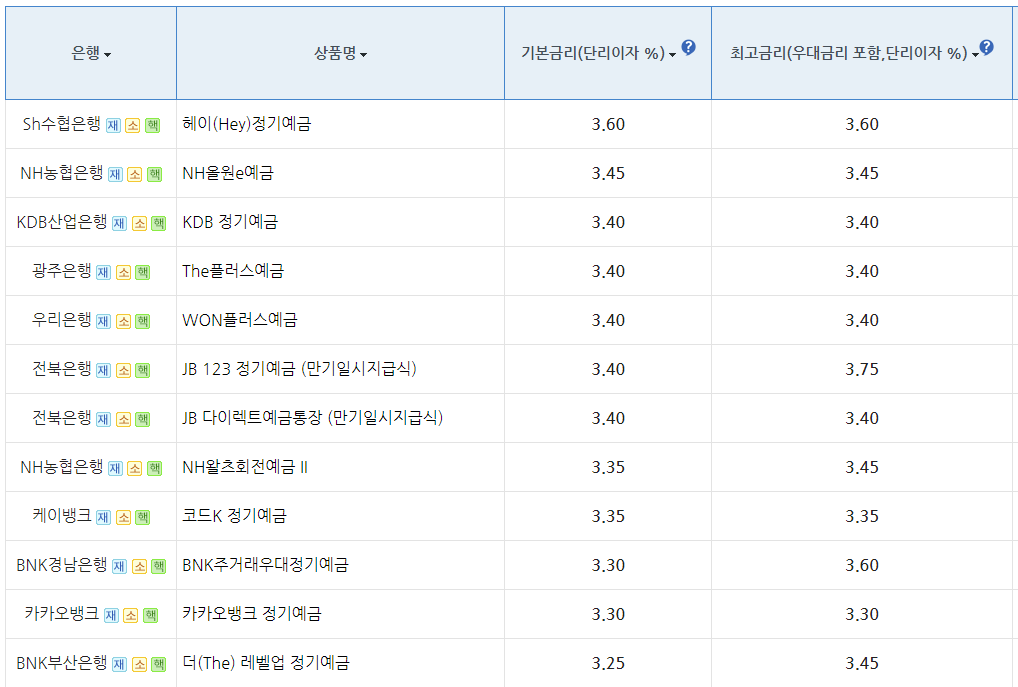The width and height of the screenshot is (1018, 687).
Task: Click green 핵 badge beside BNK부산은행
Action: click(158, 664)
